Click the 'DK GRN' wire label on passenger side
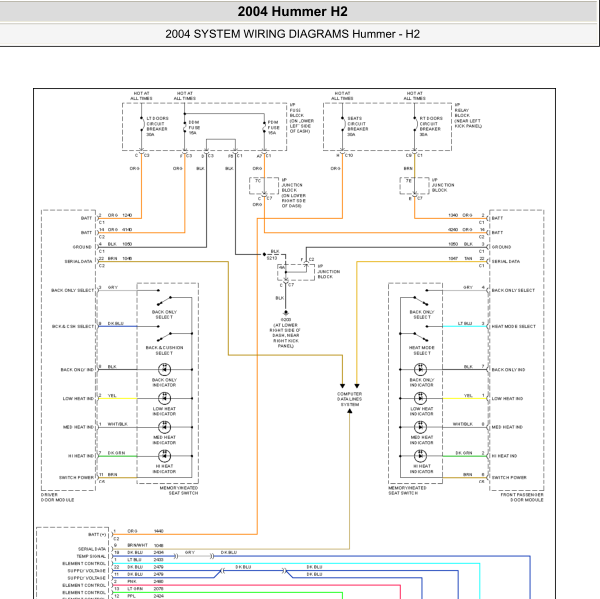The image size is (600, 599). coord(464,453)
